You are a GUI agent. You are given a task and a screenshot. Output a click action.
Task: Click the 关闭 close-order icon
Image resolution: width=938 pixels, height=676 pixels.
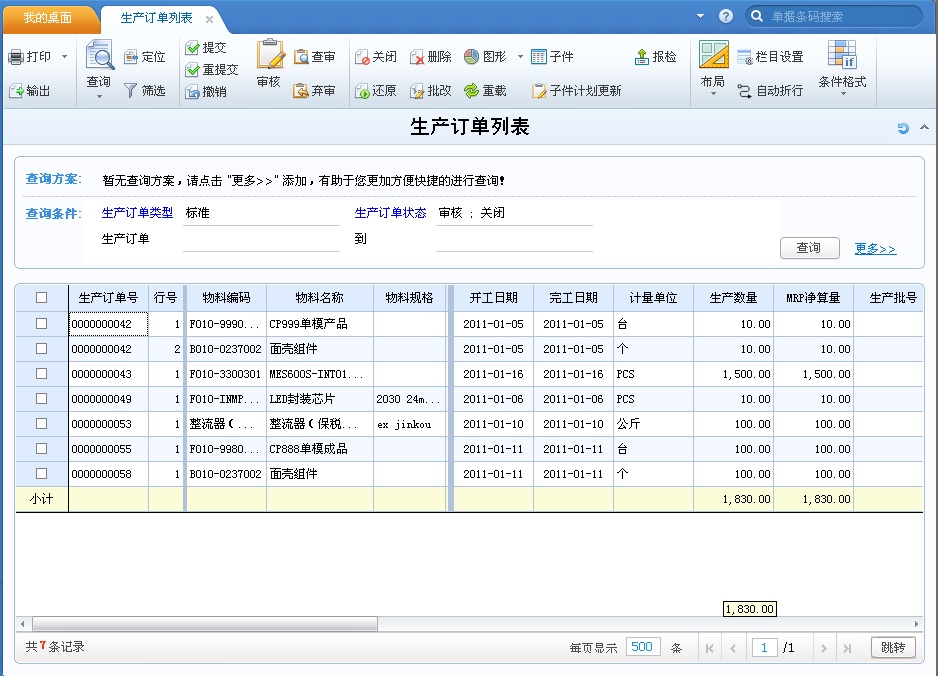[362, 57]
